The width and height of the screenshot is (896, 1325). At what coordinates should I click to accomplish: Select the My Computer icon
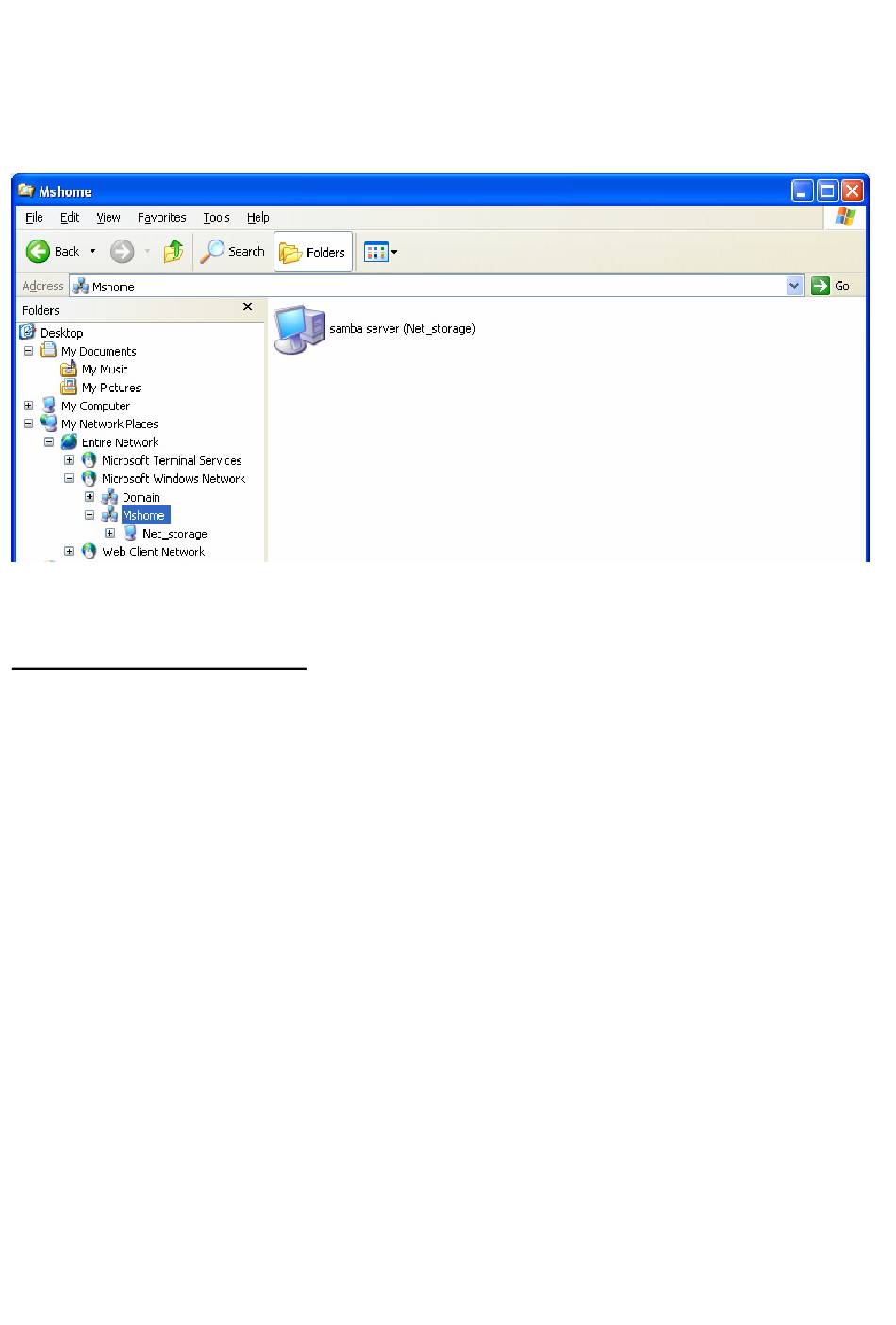pos(48,405)
